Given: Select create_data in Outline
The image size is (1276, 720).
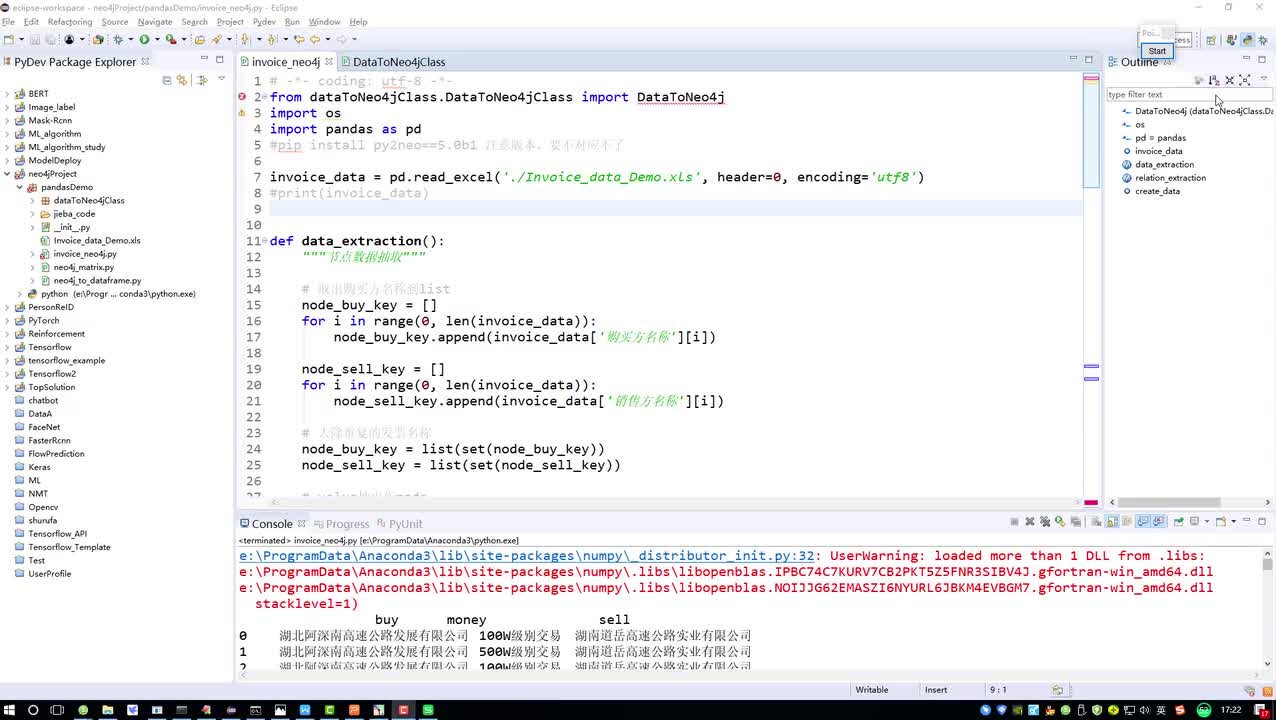Looking at the screenshot, I should [1157, 191].
